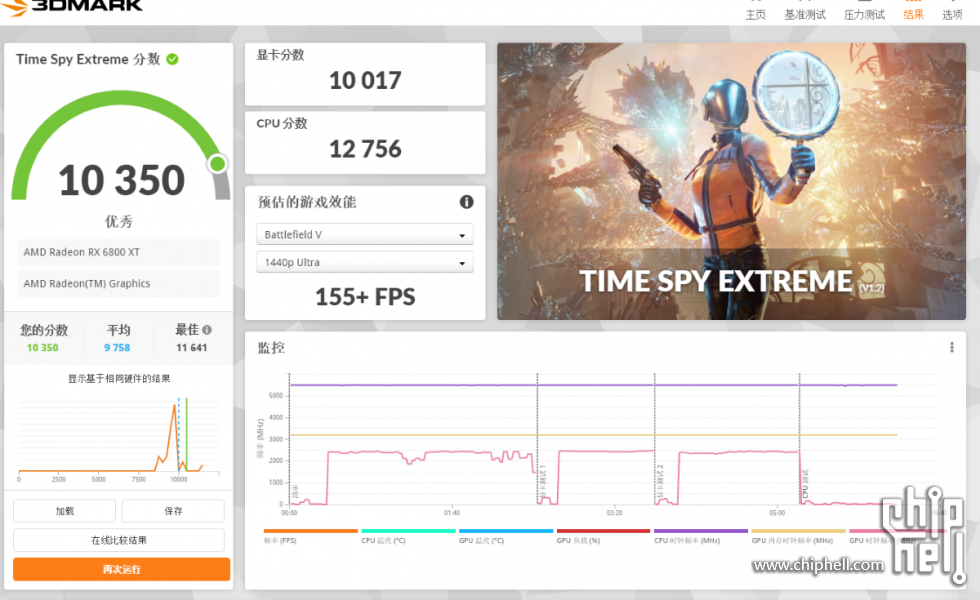Click your score value 10 350 in green
The image size is (980, 600).
coord(42,348)
